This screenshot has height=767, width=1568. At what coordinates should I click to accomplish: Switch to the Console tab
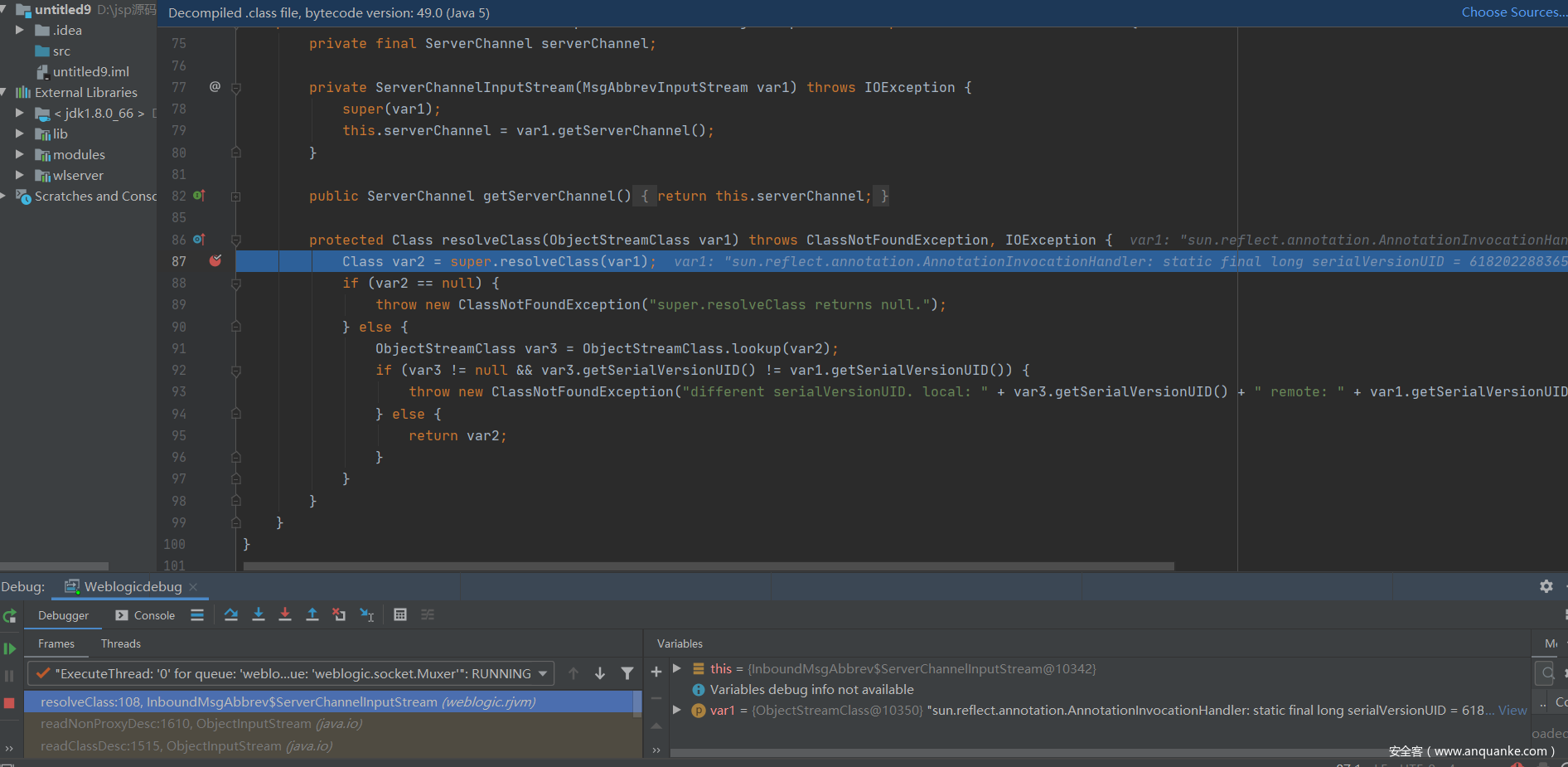[x=146, y=615]
